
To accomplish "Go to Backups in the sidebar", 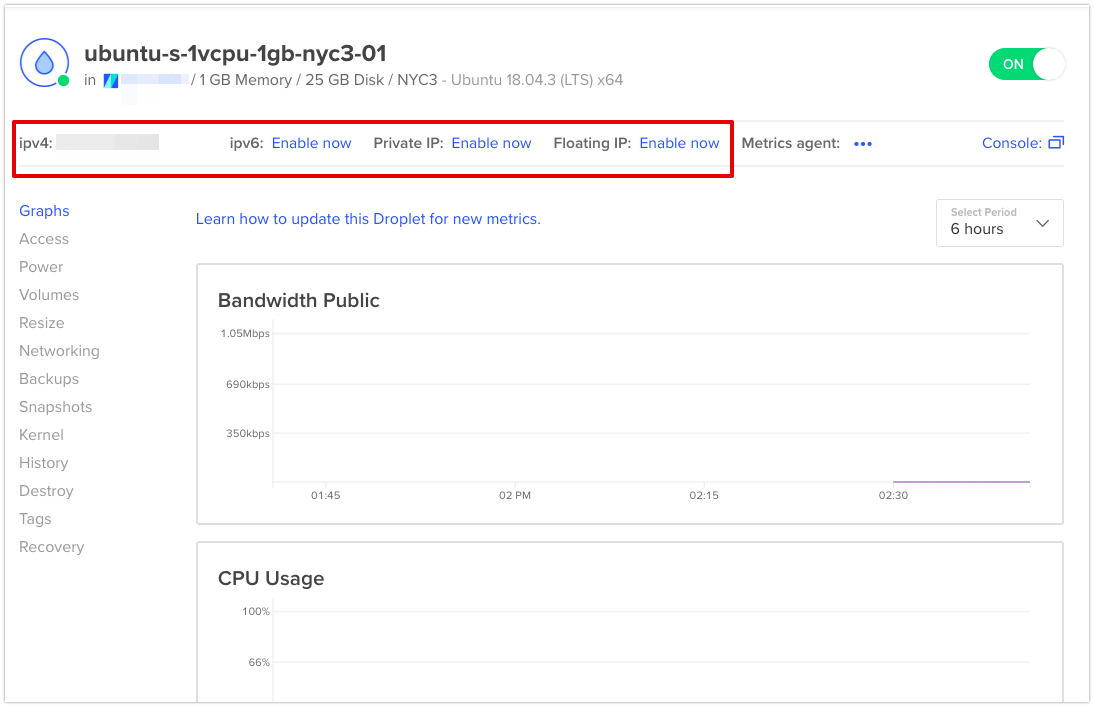I will [49, 378].
